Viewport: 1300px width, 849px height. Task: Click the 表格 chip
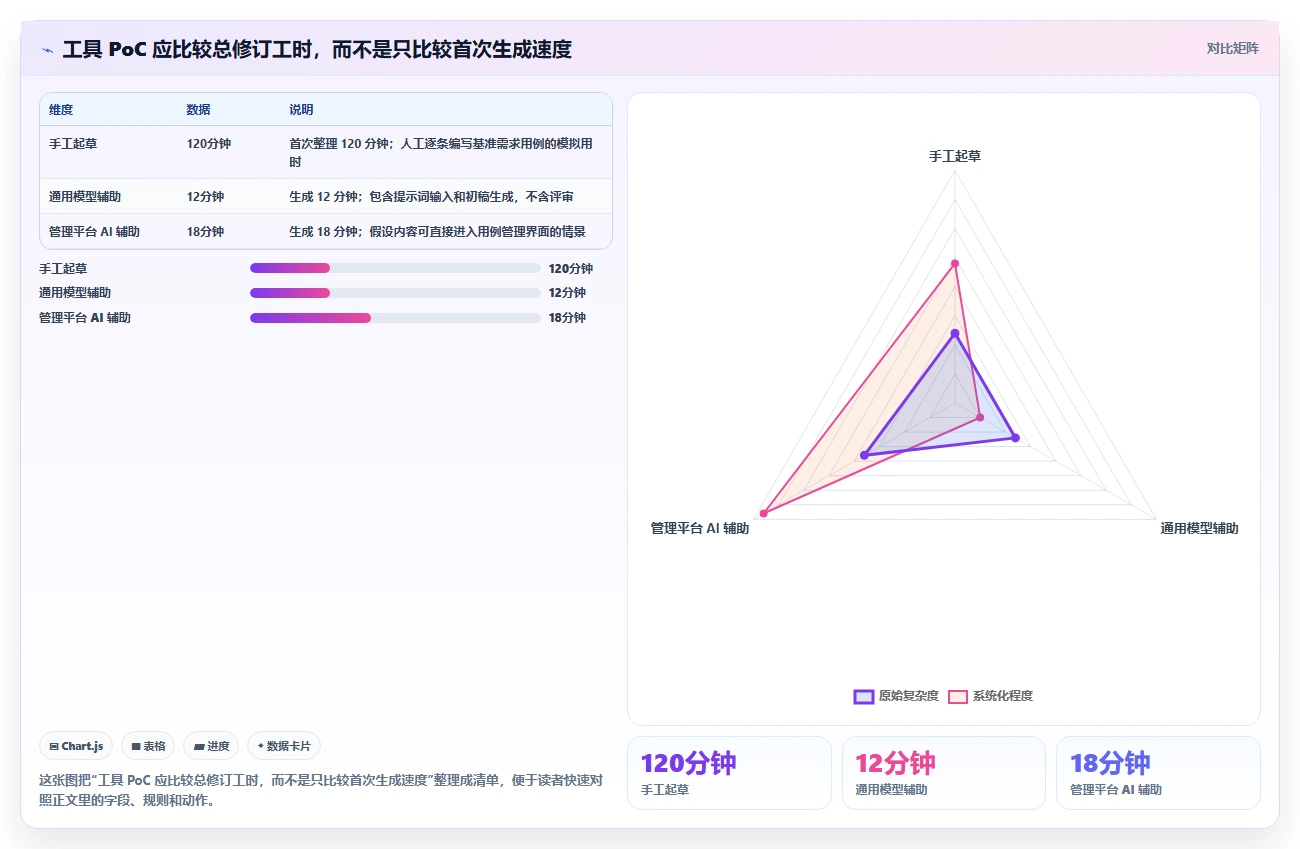(x=148, y=746)
